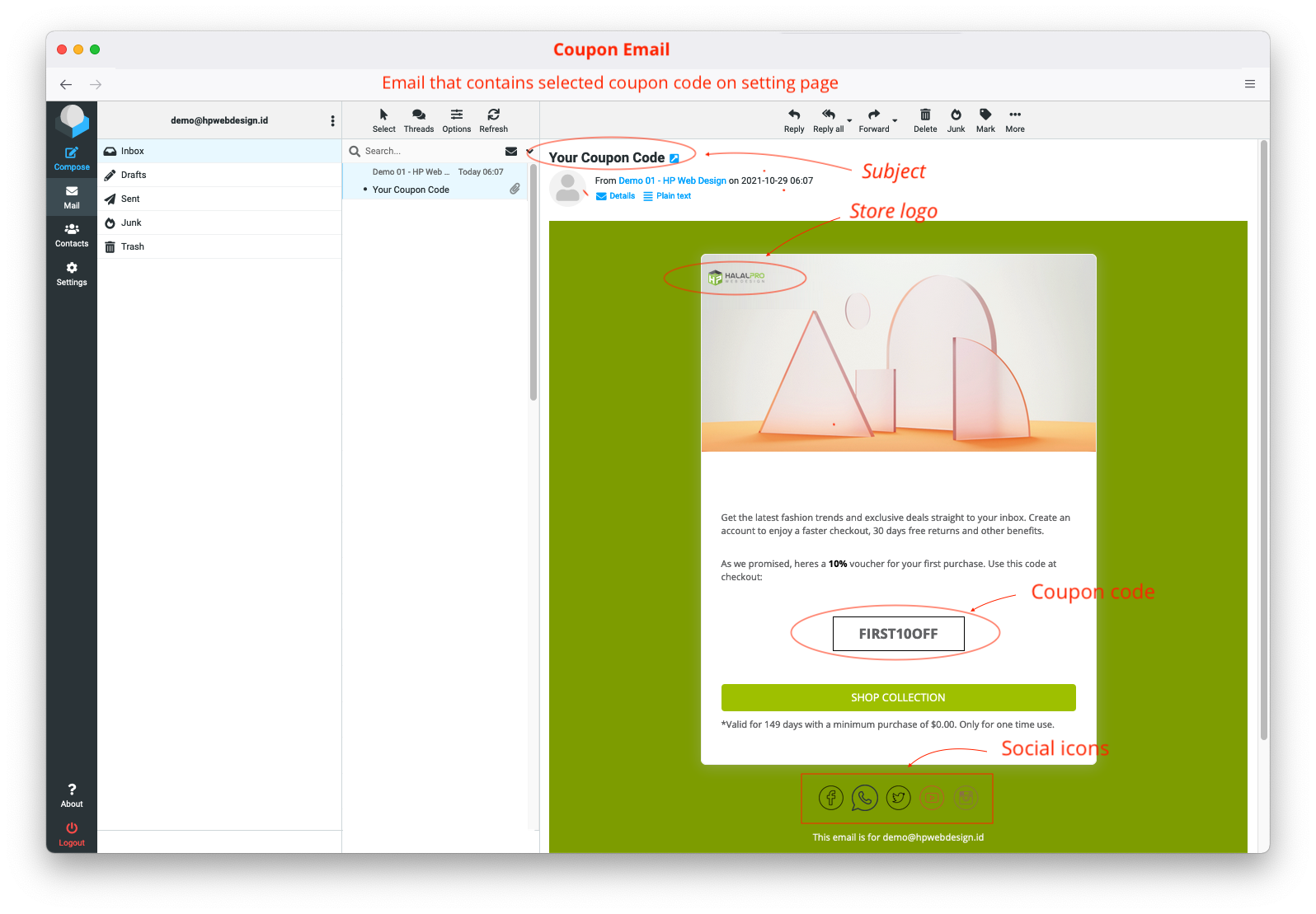Expand the Forward options arrow
The width and height of the screenshot is (1316, 914).
click(x=895, y=121)
